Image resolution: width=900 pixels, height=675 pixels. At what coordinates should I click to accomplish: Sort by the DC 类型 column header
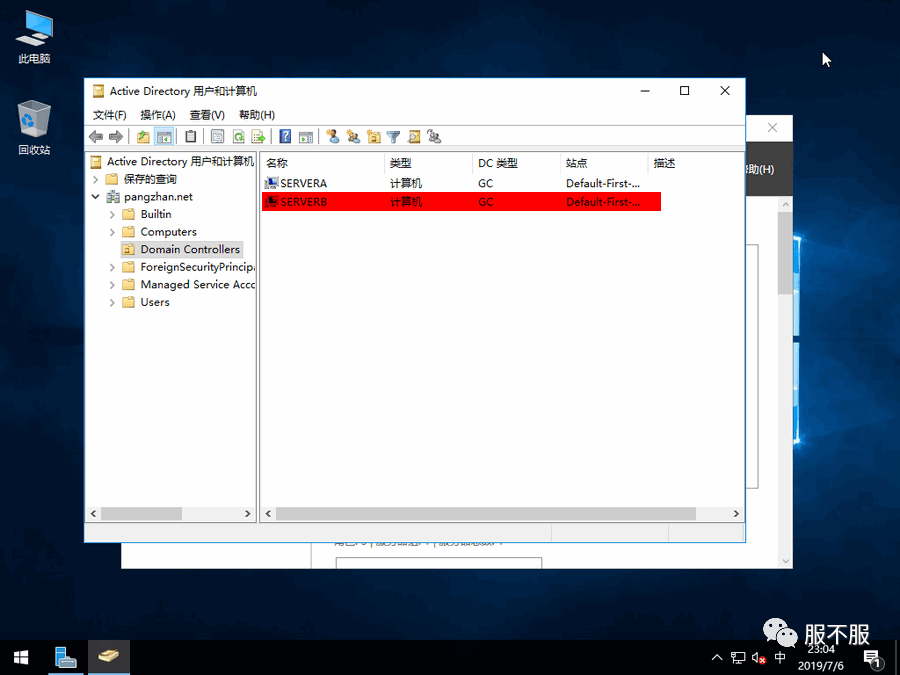(x=516, y=163)
